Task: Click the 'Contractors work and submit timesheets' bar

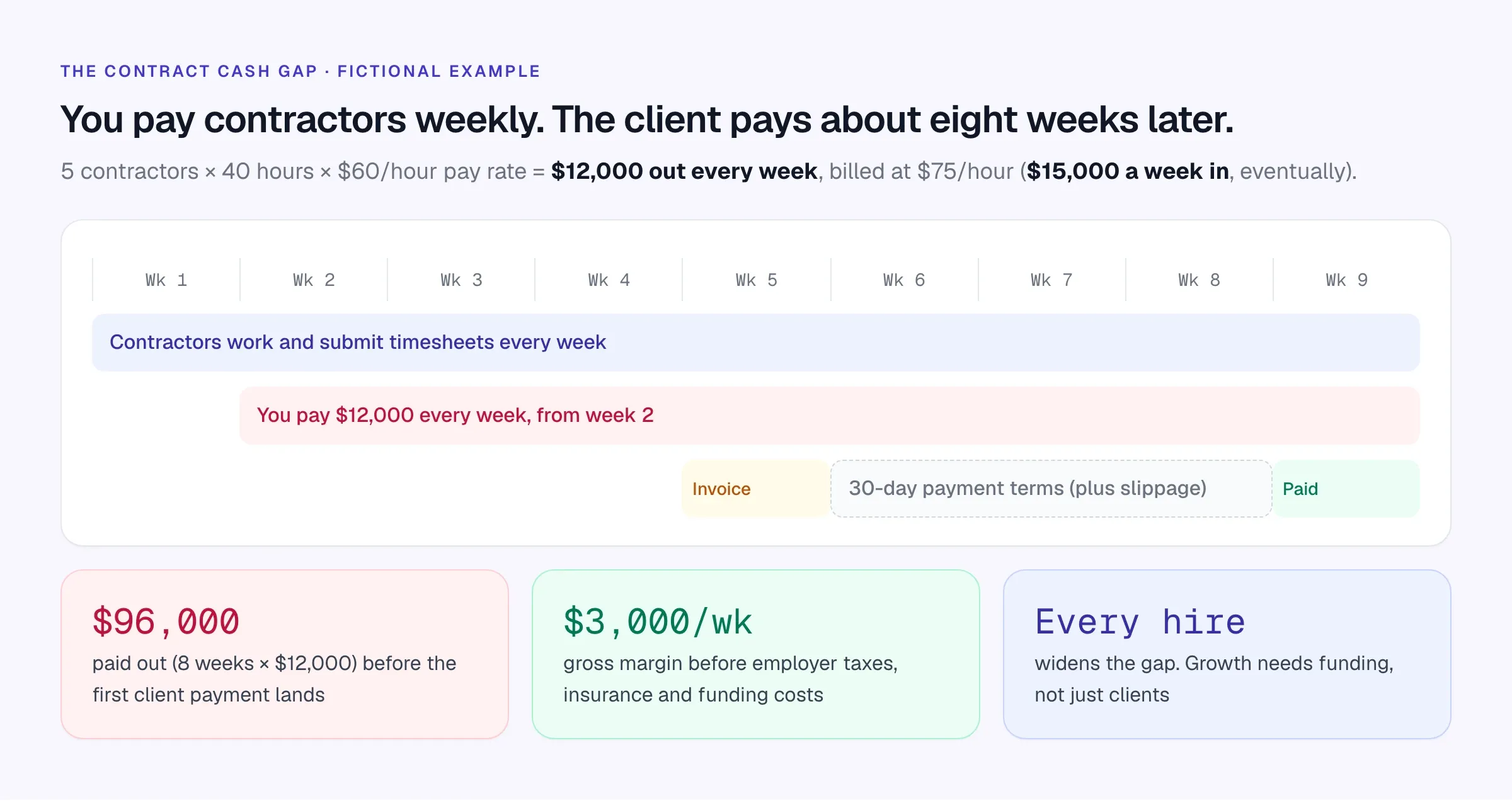Action: tap(756, 343)
